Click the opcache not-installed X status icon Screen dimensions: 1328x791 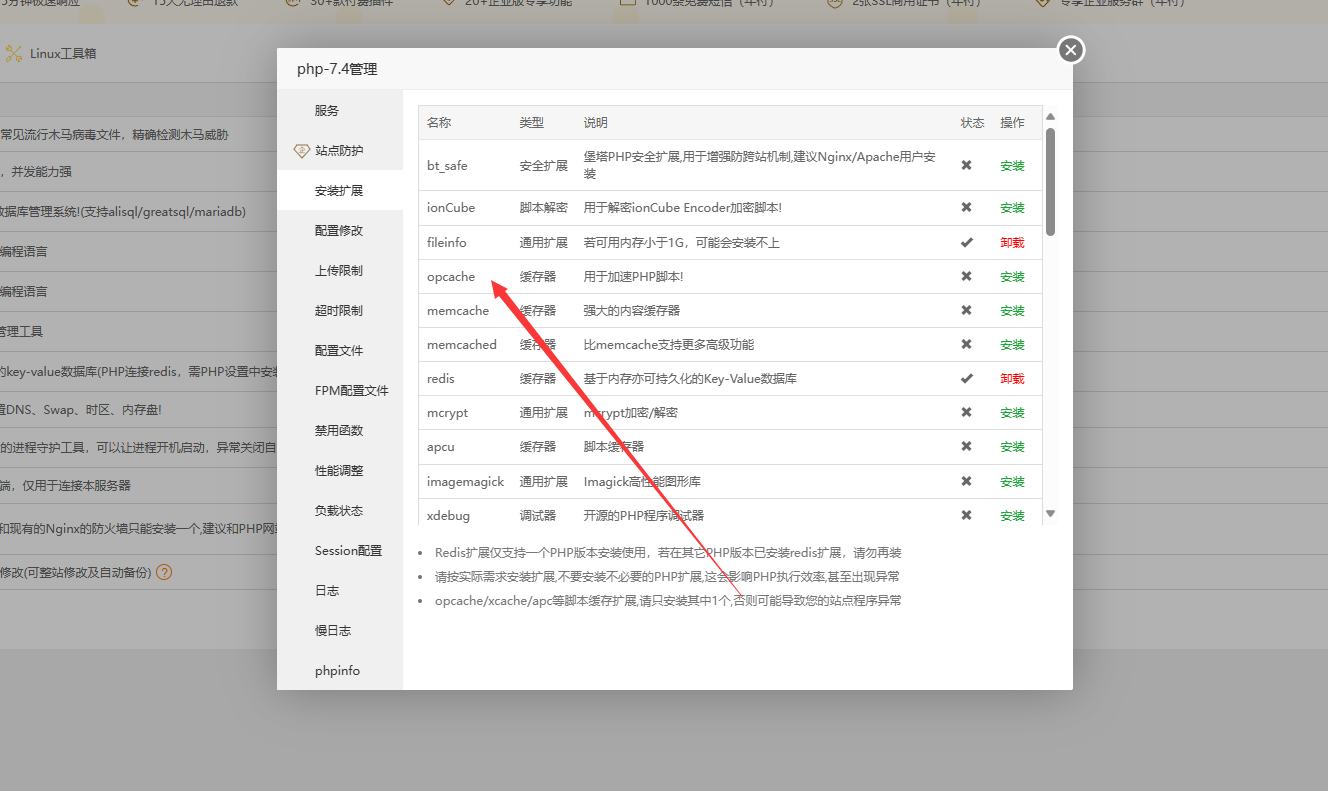(x=966, y=276)
